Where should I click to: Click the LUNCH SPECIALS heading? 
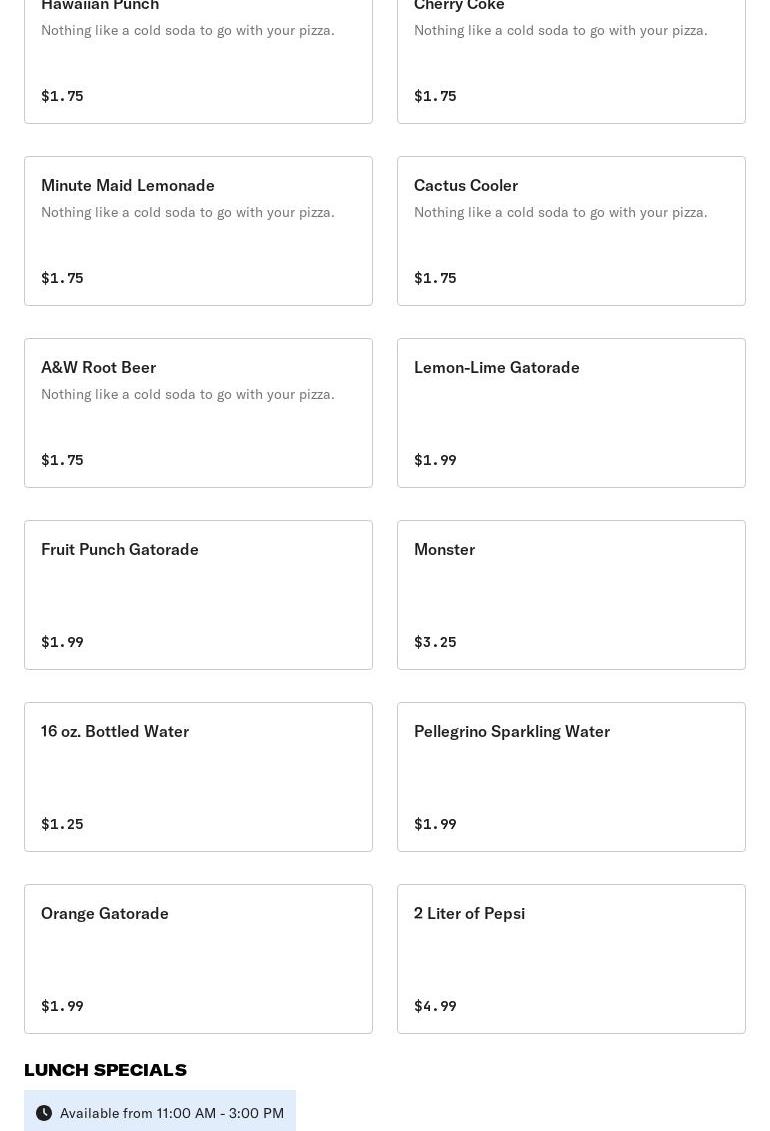[x=105, y=1070]
